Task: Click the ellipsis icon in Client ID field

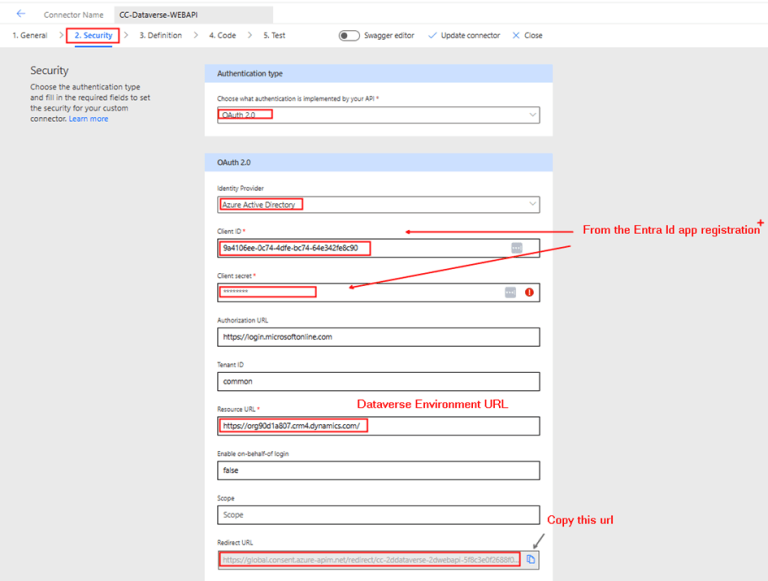Action: 516,248
